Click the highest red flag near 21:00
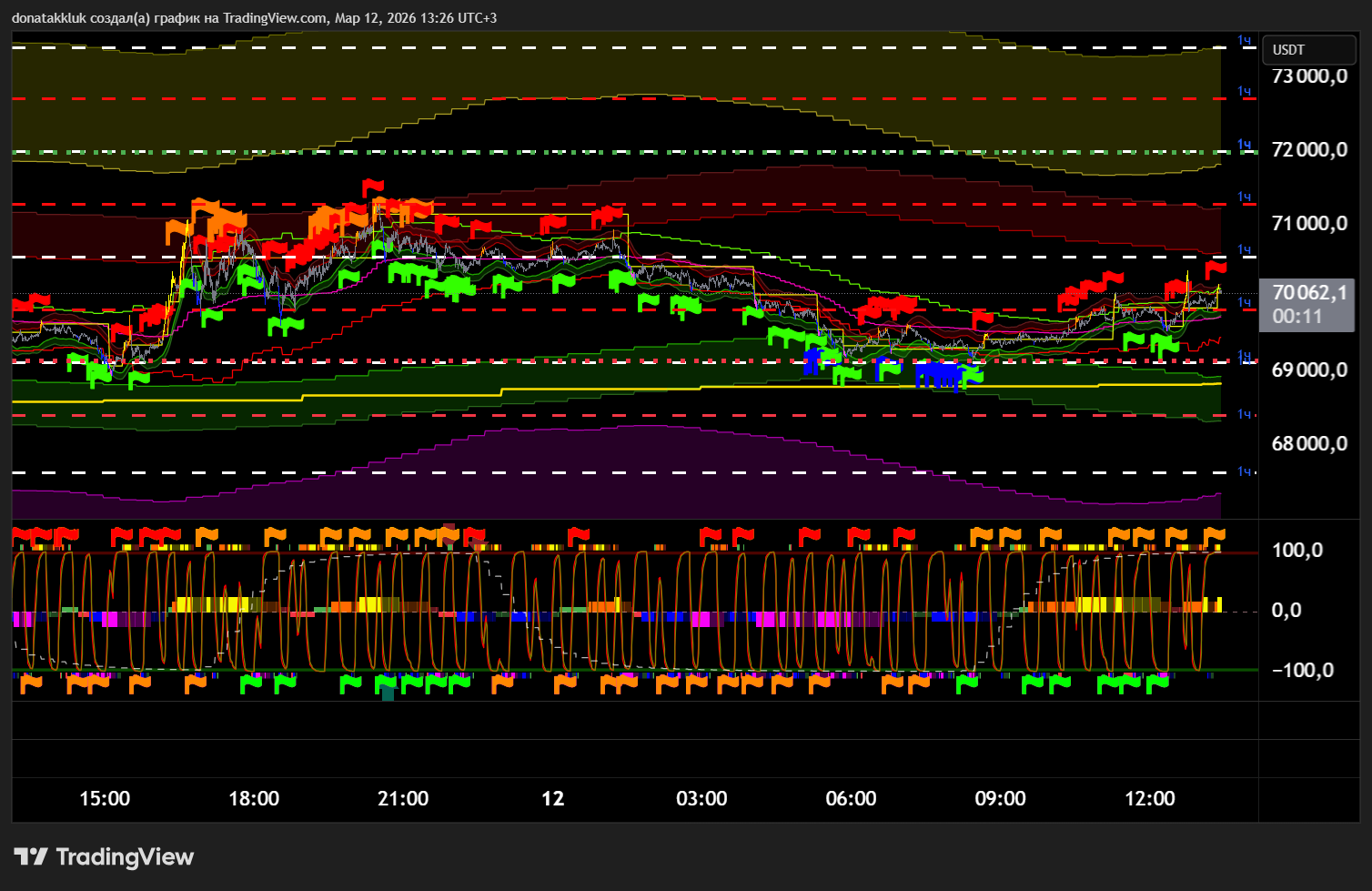 372,187
